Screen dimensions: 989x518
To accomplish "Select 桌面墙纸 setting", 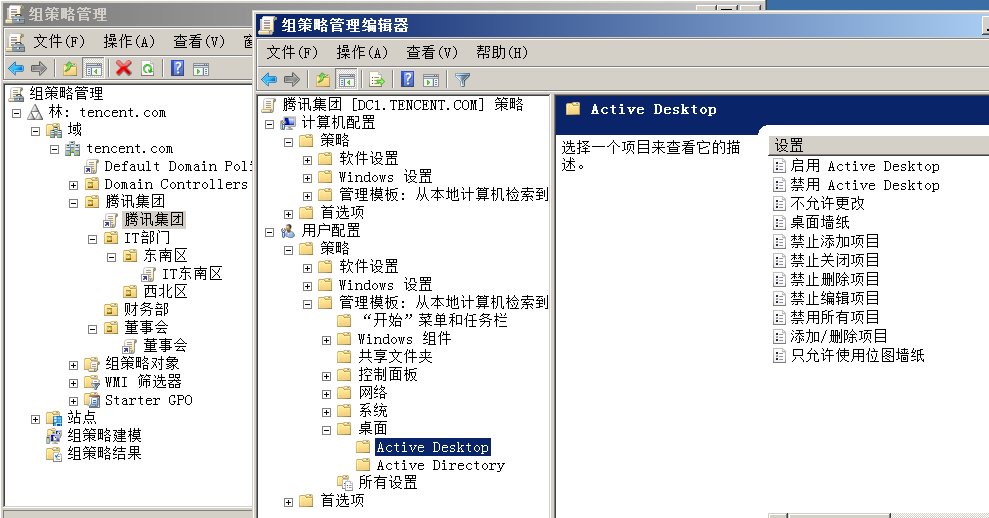I will [x=819, y=223].
